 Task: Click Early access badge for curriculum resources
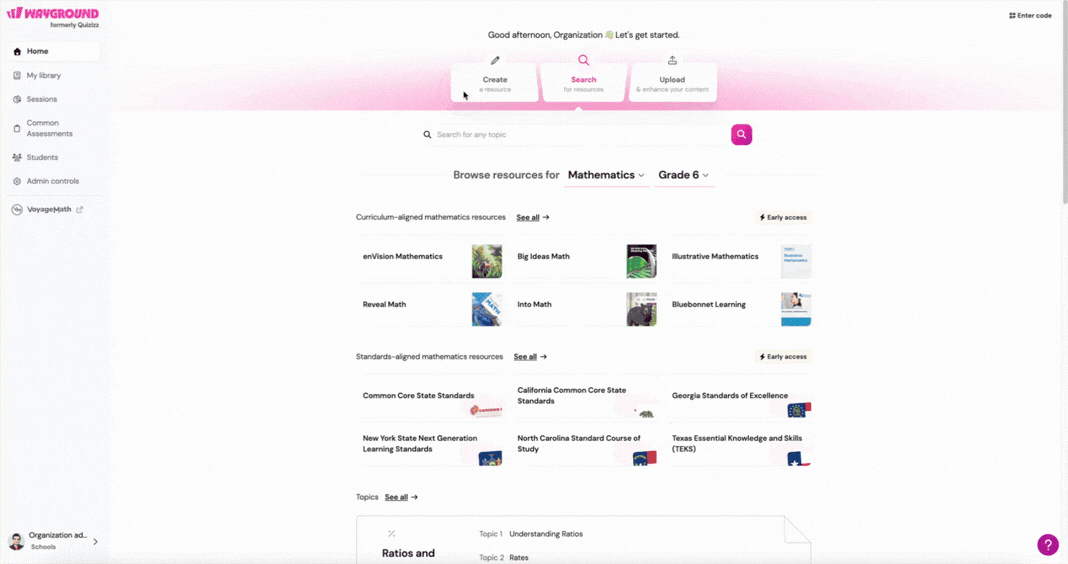coord(783,217)
